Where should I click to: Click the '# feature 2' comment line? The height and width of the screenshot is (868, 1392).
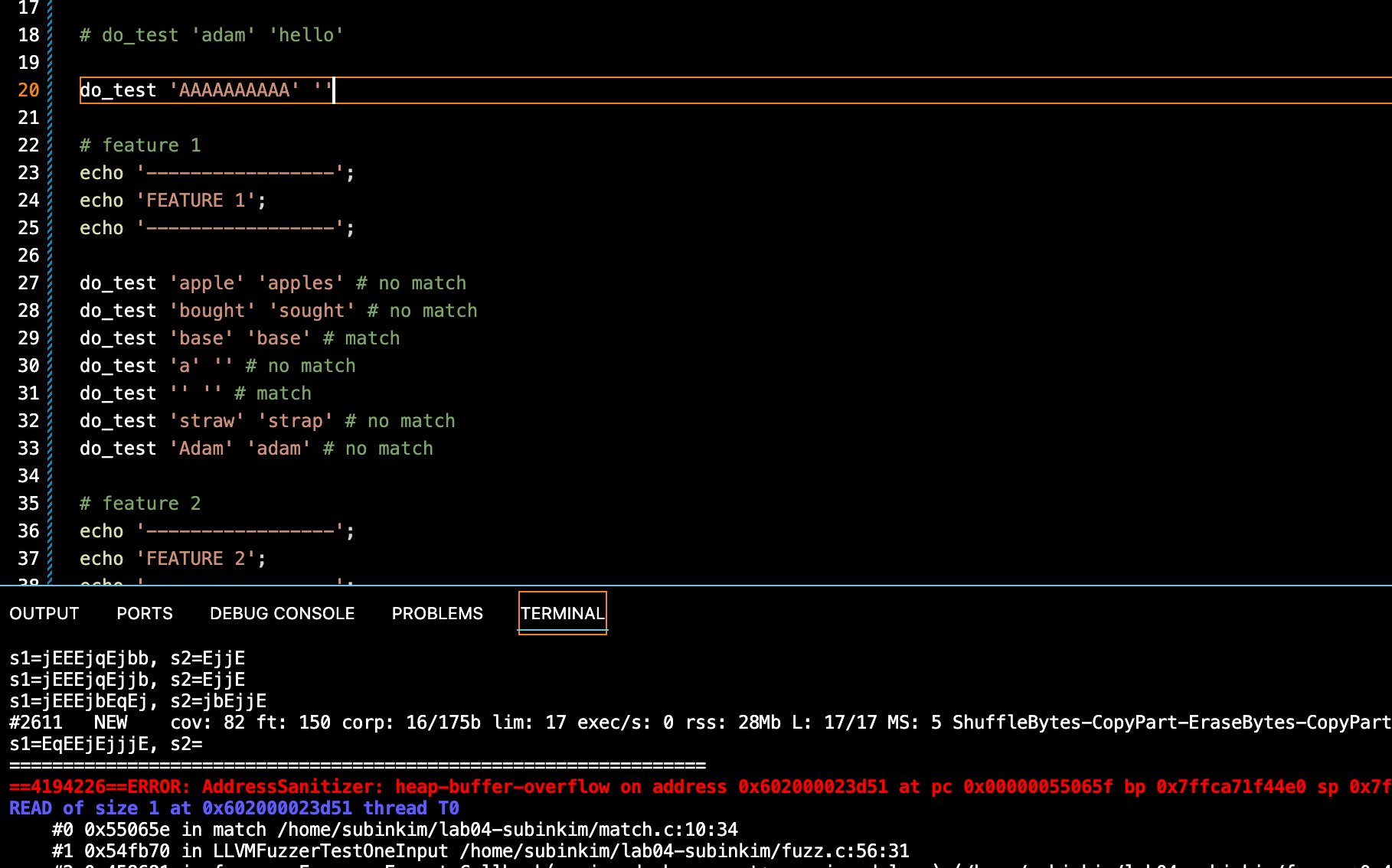(x=140, y=504)
